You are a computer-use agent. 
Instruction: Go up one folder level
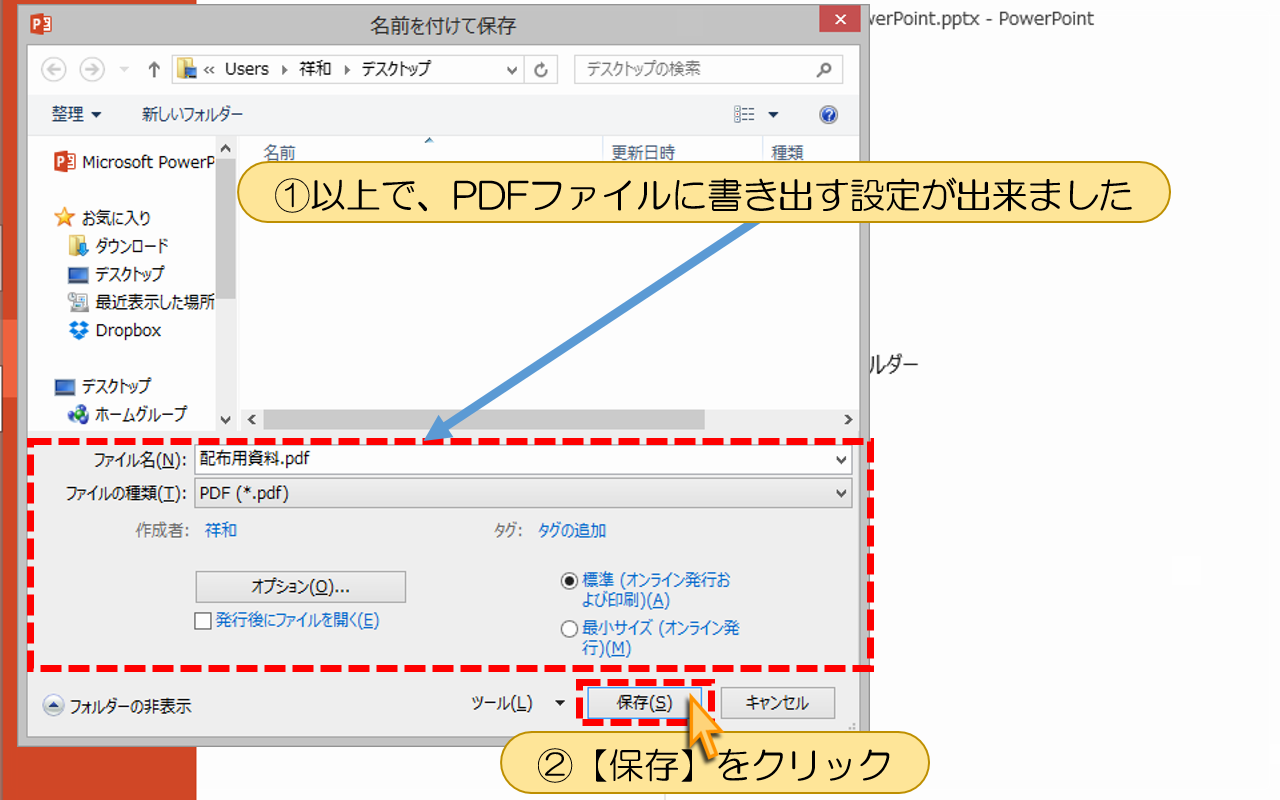[x=154, y=70]
